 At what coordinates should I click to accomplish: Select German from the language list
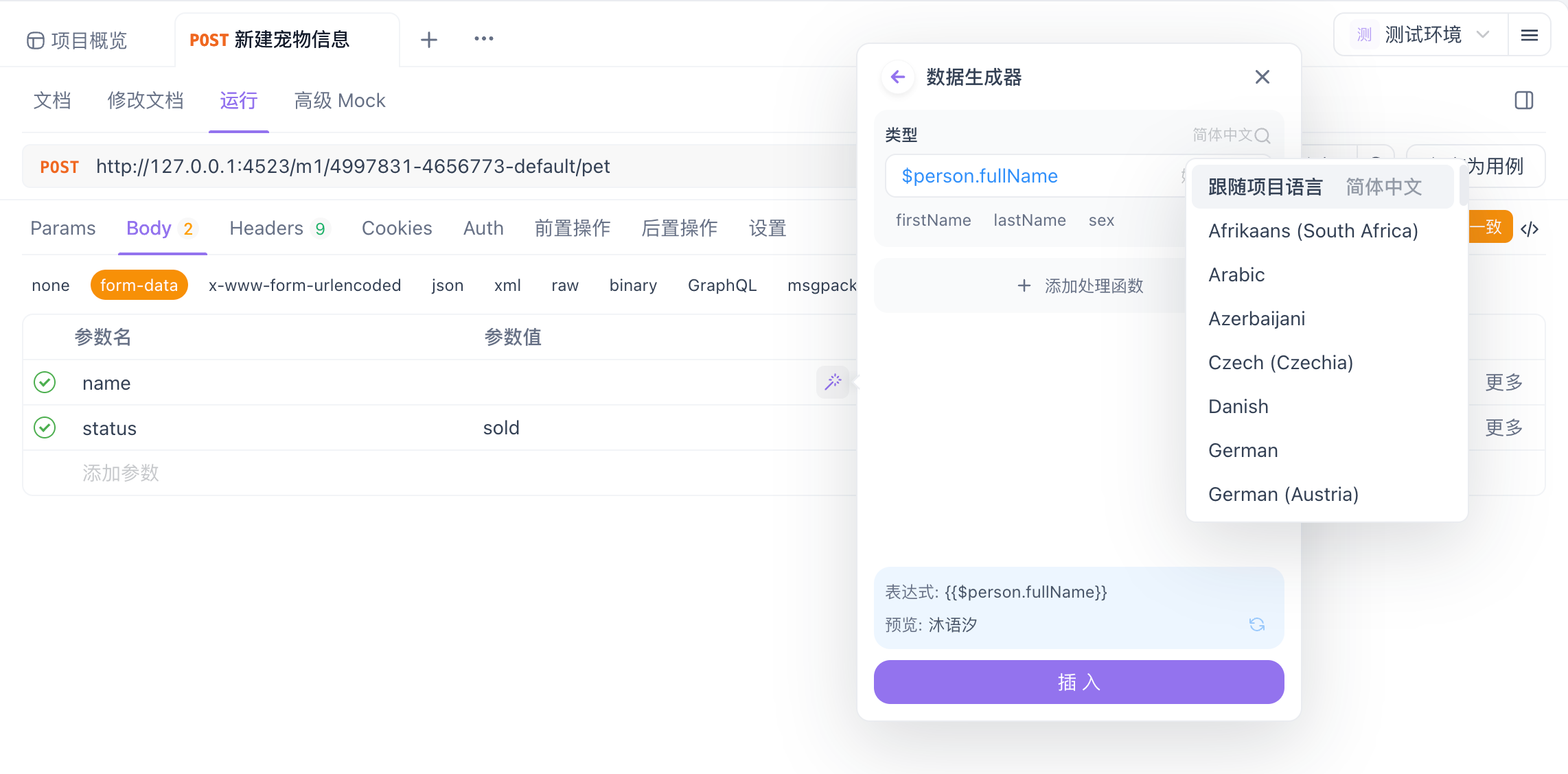coord(1243,450)
